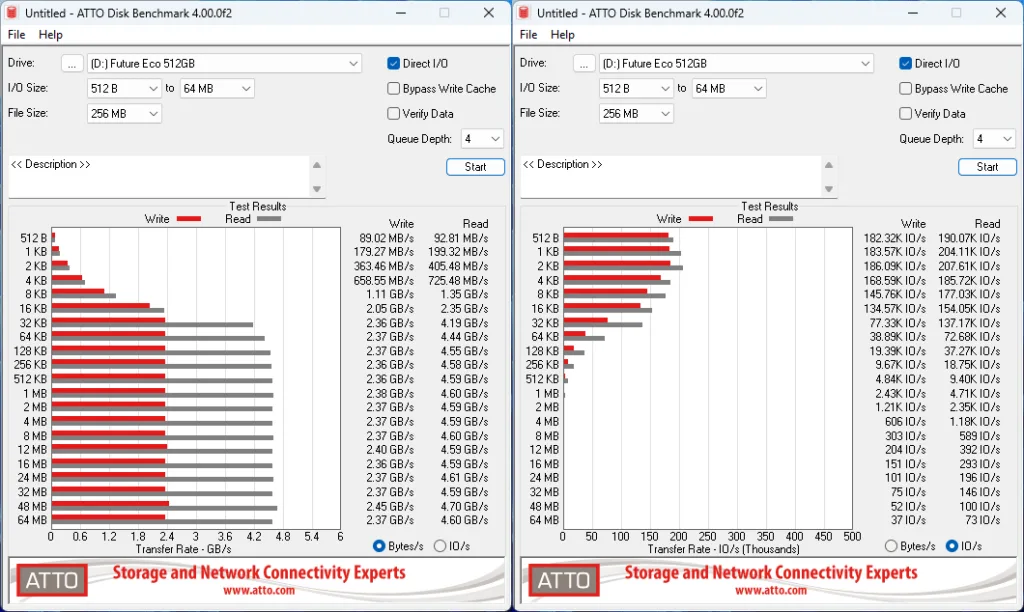Screen dimensions: 1024x612
Task: Click description scroll down arrow, left window
Action: [x=317, y=189]
